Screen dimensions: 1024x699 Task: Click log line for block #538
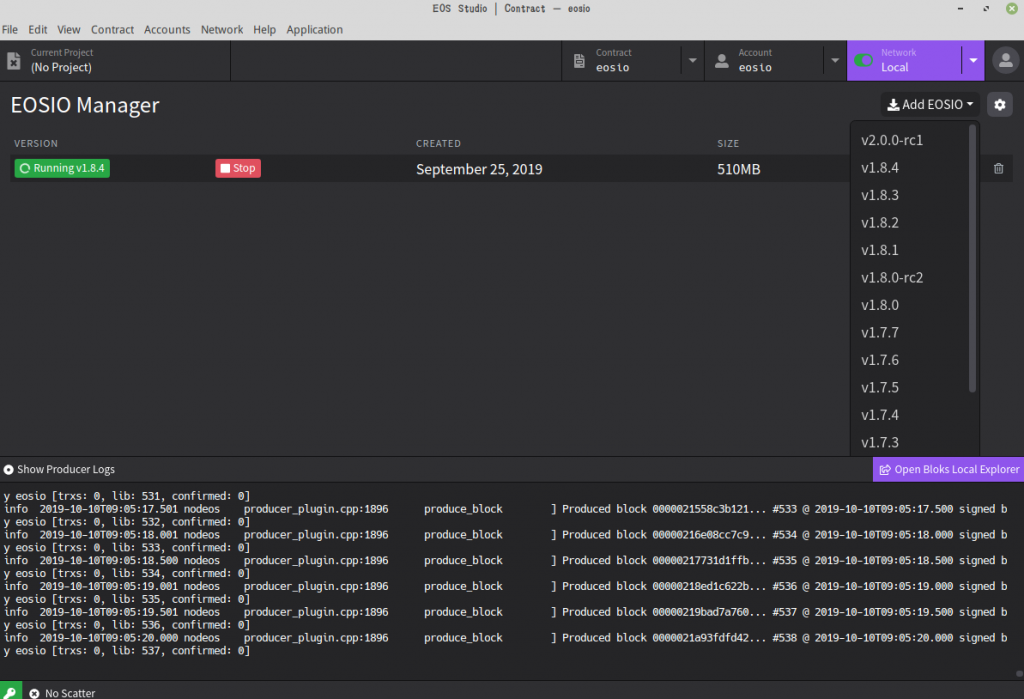(x=505, y=638)
